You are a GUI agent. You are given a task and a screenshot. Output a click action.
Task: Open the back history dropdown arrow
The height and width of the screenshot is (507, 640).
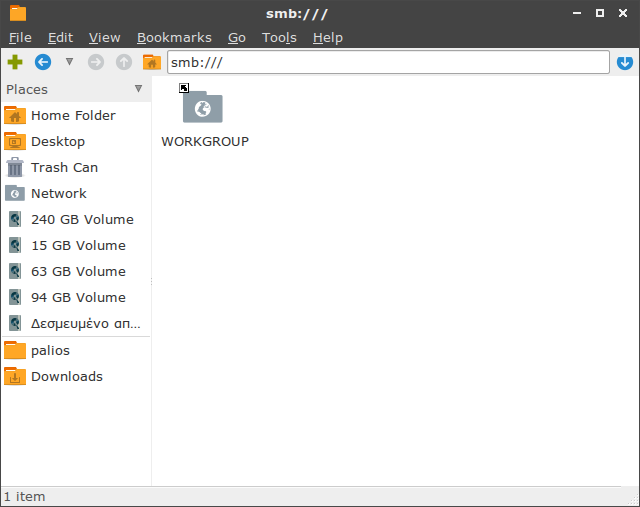click(x=69, y=62)
